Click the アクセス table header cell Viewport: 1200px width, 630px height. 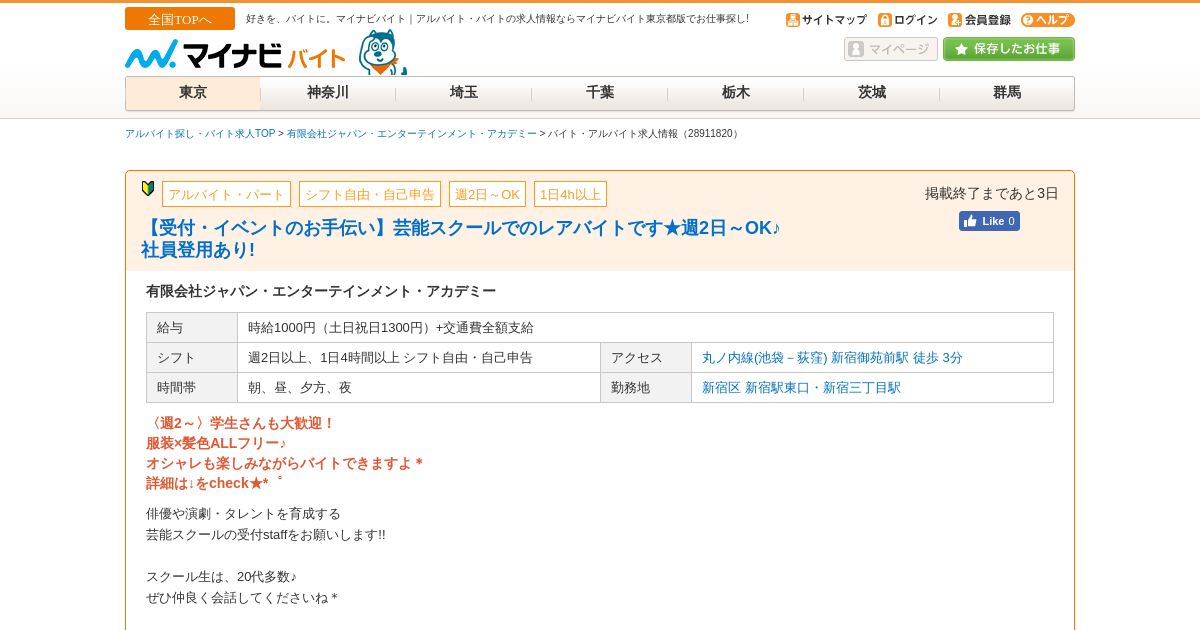pyautogui.click(x=646, y=358)
